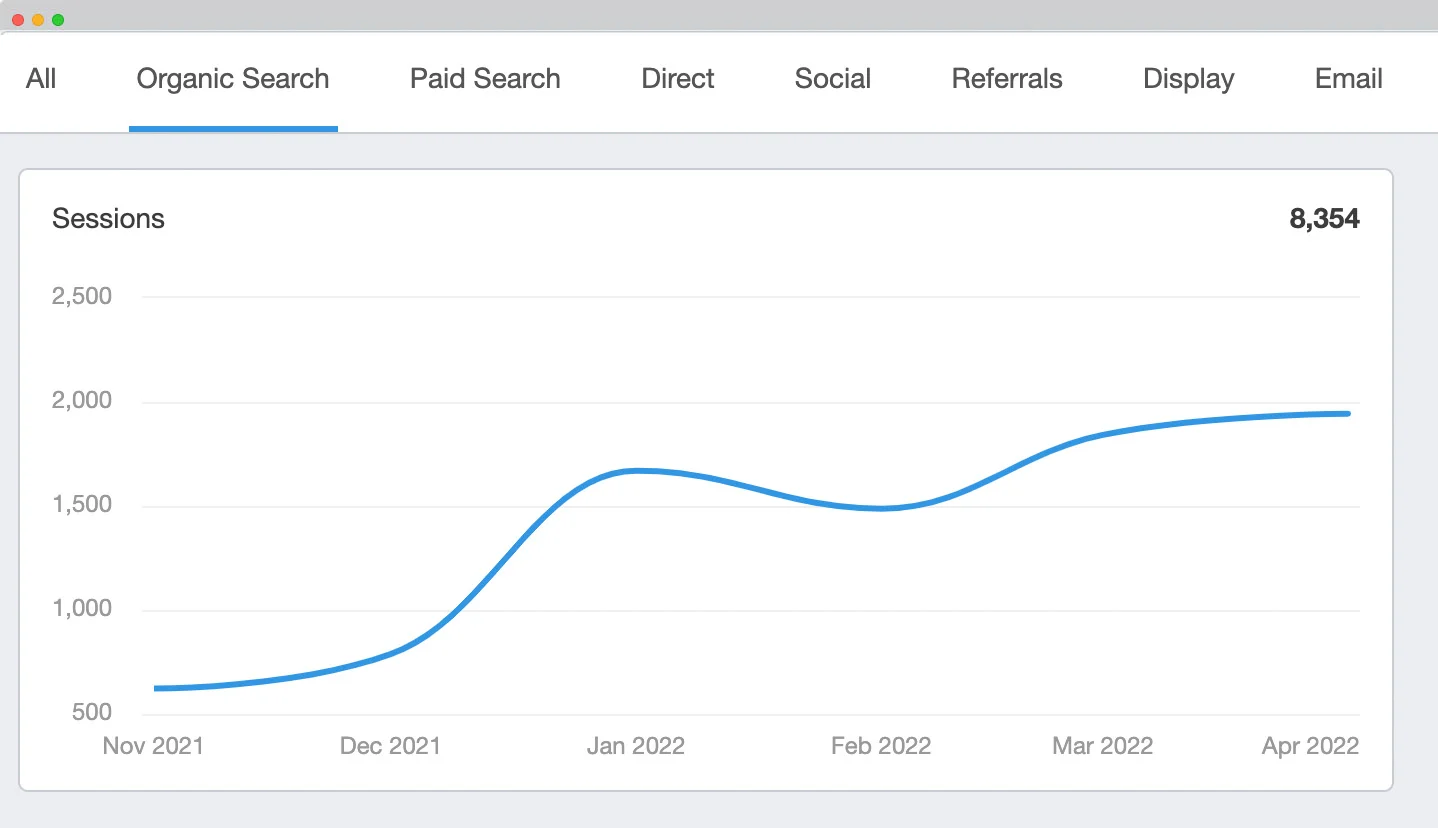Image resolution: width=1438 pixels, height=828 pixels.
Task: Click the green maximize window button
Action: [x=58, y=20]
